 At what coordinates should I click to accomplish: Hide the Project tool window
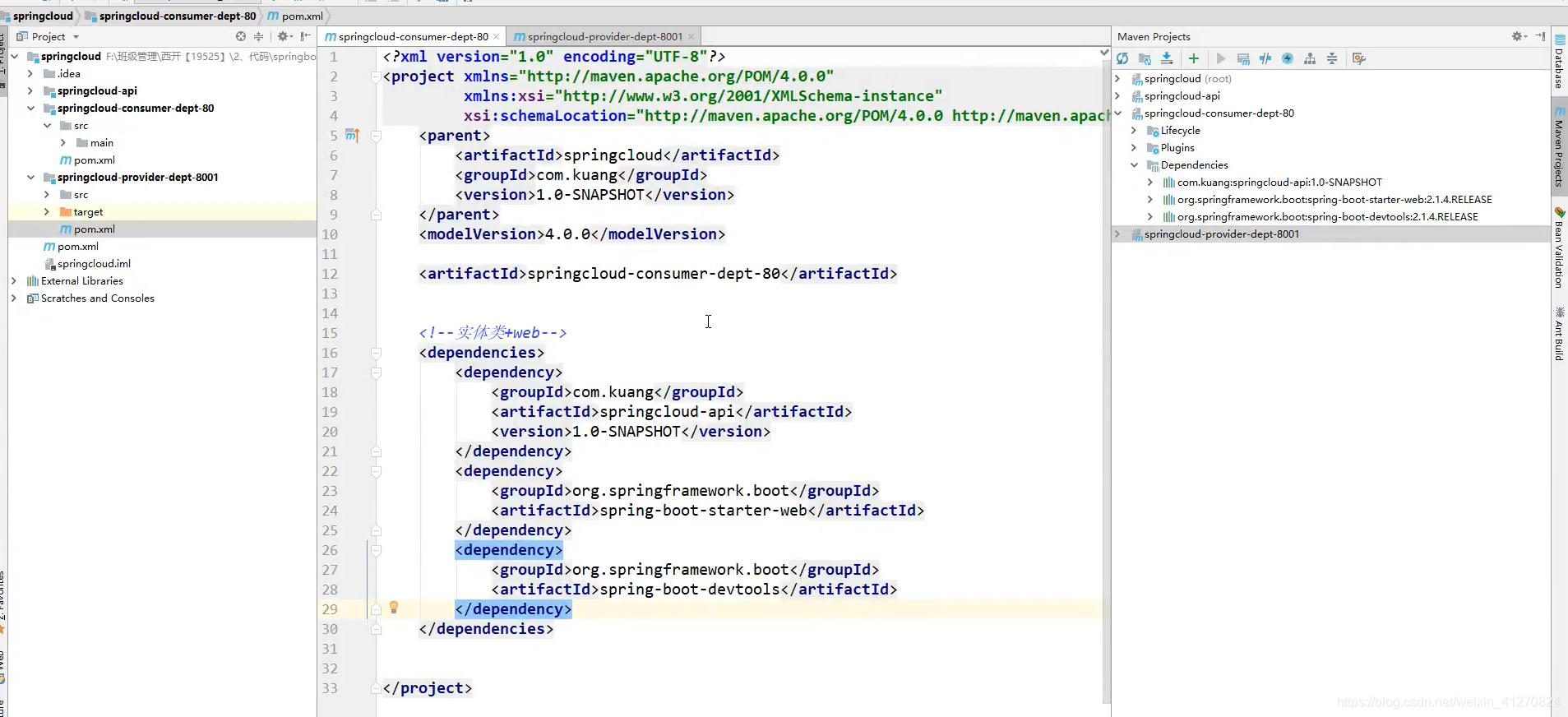[306, 36]
